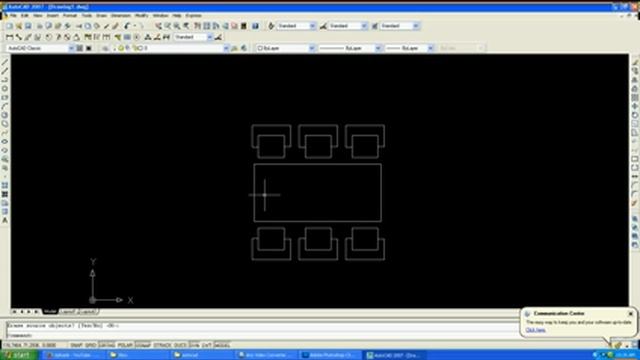Viewport: 640px width, 360px height.
Task: Activate Zoom Realtime tool
Action: 168,26
